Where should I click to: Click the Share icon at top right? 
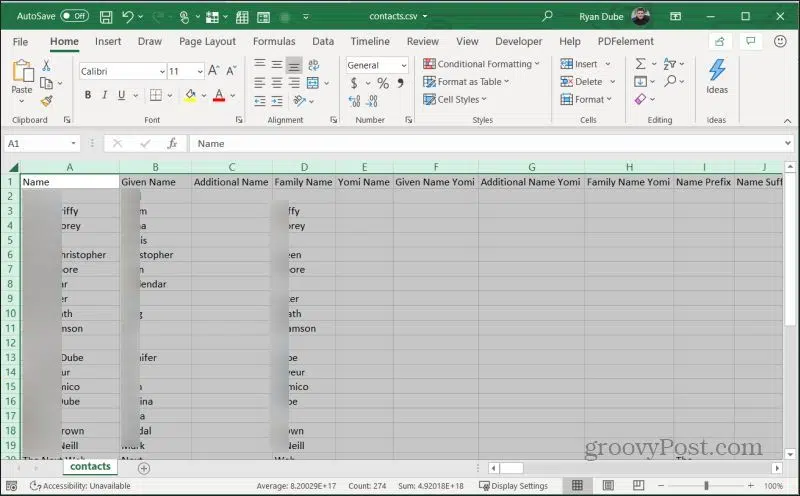pyautogui.click(x=720, y=41)
